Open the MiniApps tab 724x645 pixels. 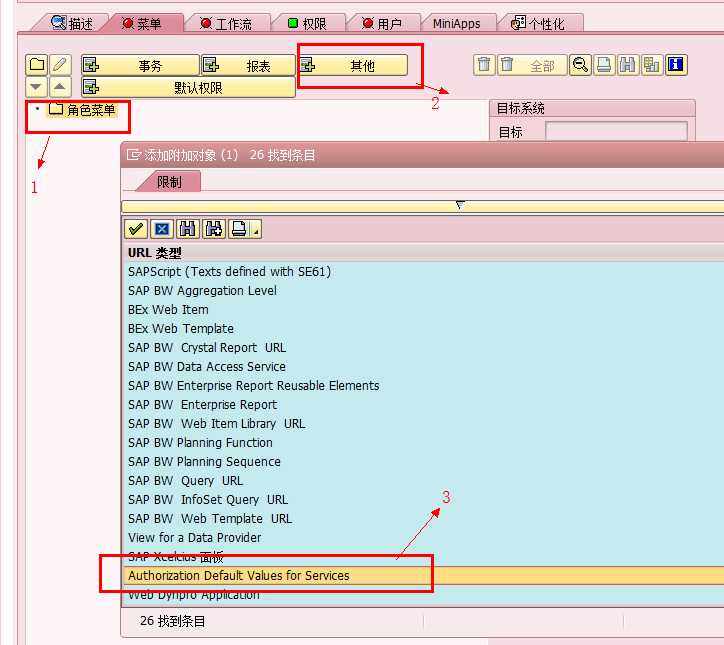457,23
